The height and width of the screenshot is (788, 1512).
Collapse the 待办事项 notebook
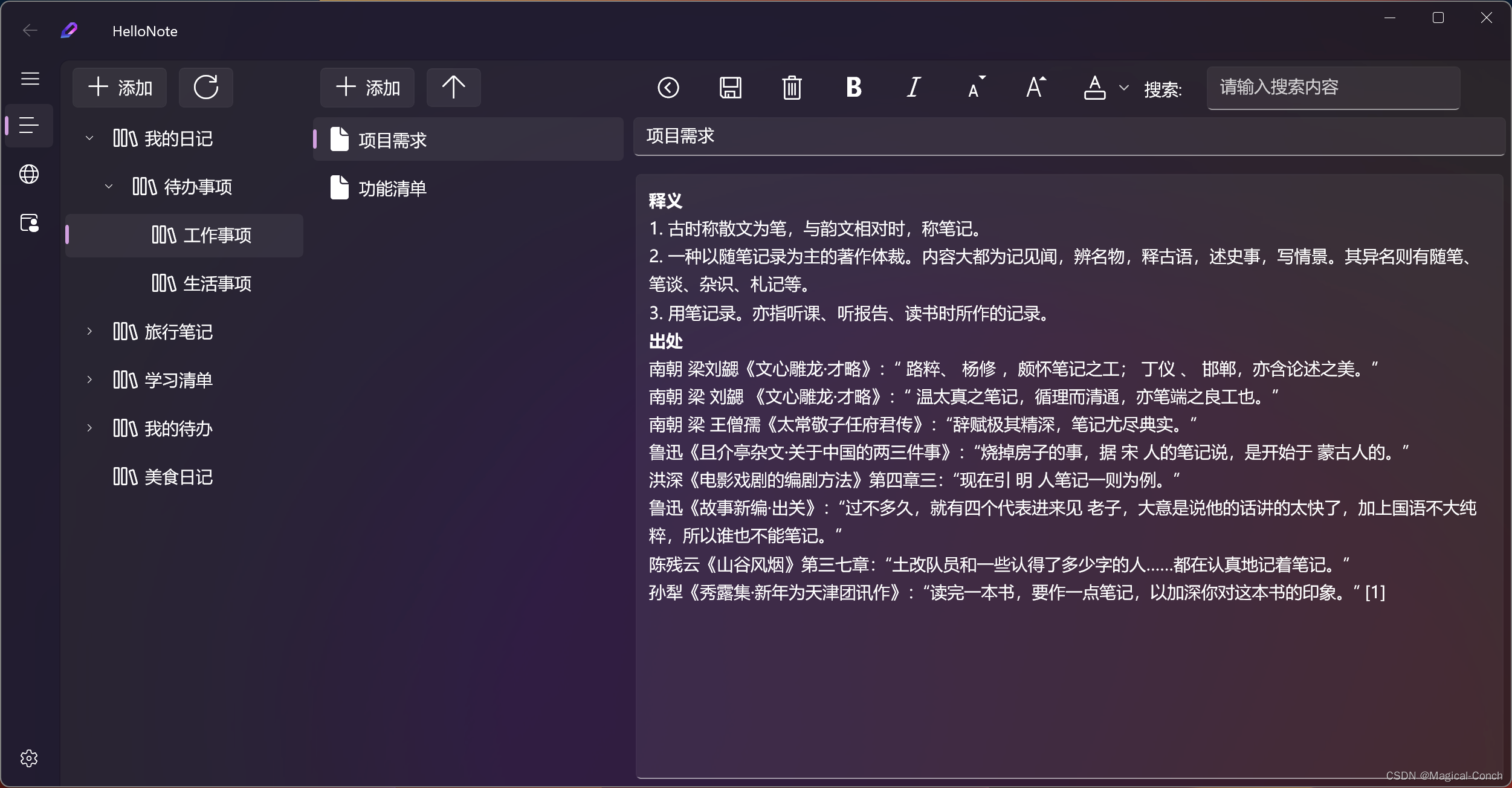coord(109,187)
